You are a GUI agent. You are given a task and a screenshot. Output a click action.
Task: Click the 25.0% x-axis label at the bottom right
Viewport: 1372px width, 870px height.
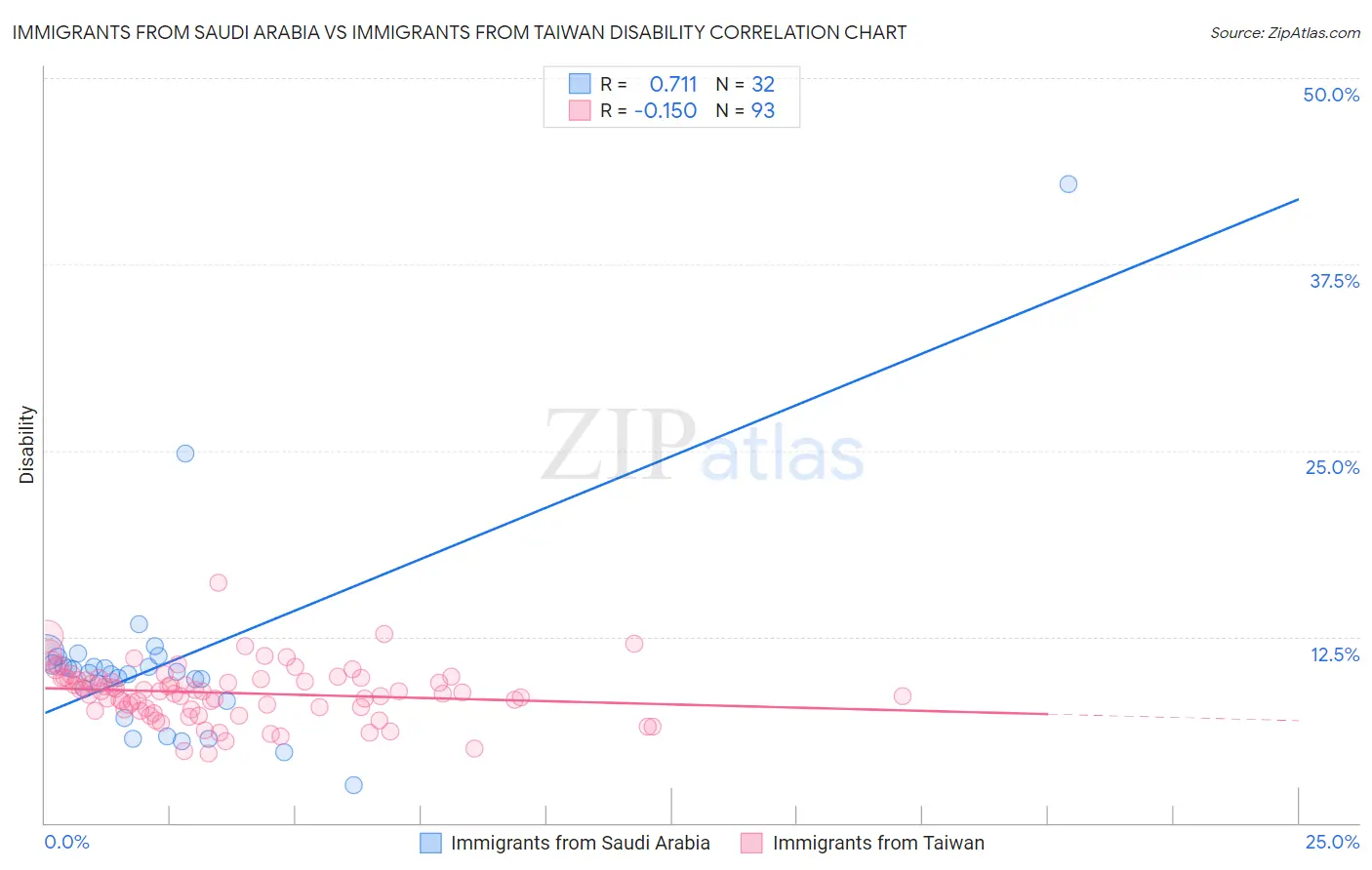point(1332,842)
